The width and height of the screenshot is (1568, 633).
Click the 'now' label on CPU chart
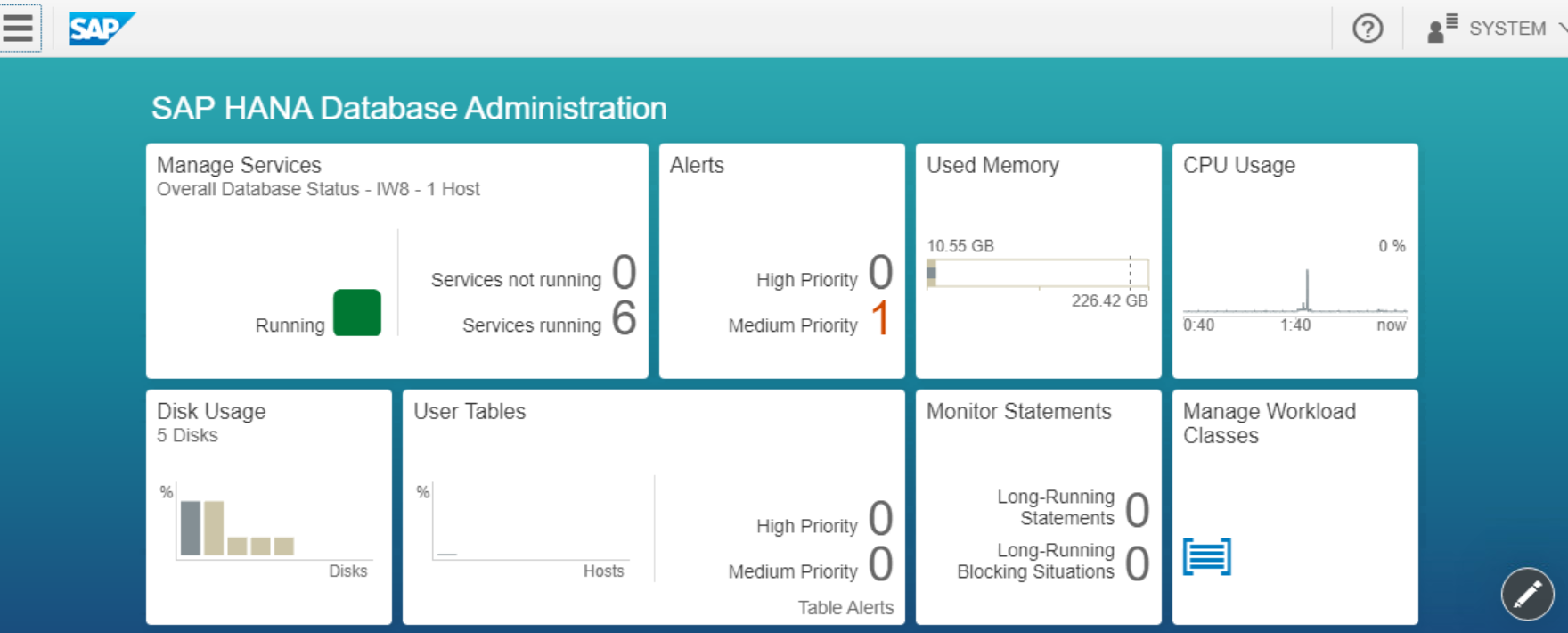1391,325
